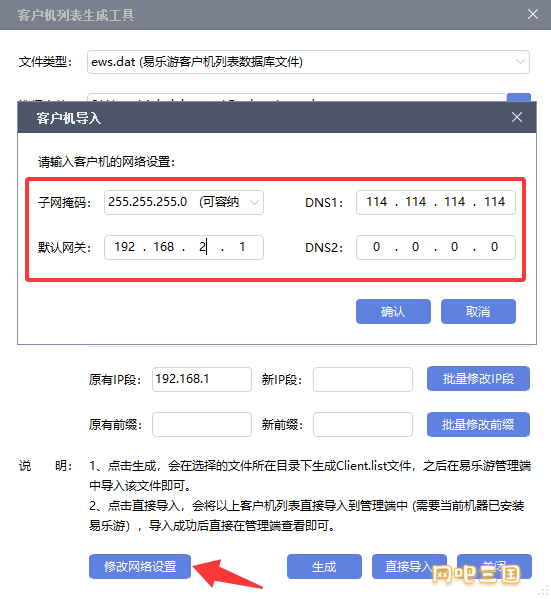551x599 pixels.
Task: Click the 直接导入 button
Action: tap(409, 566)
